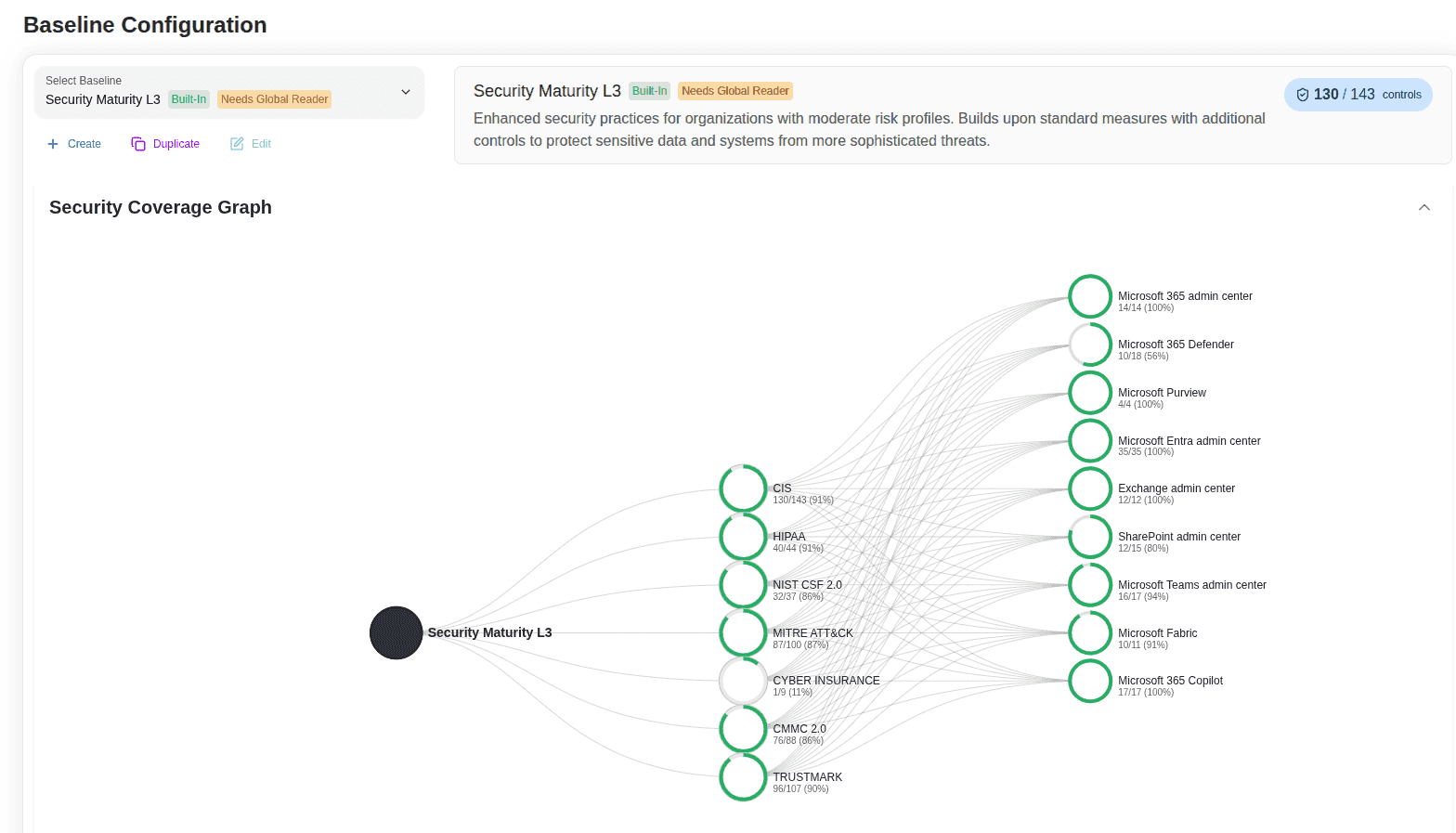Click the 130 / 143 controls badge
The image size is (1456, 833).
(1358, 95)
